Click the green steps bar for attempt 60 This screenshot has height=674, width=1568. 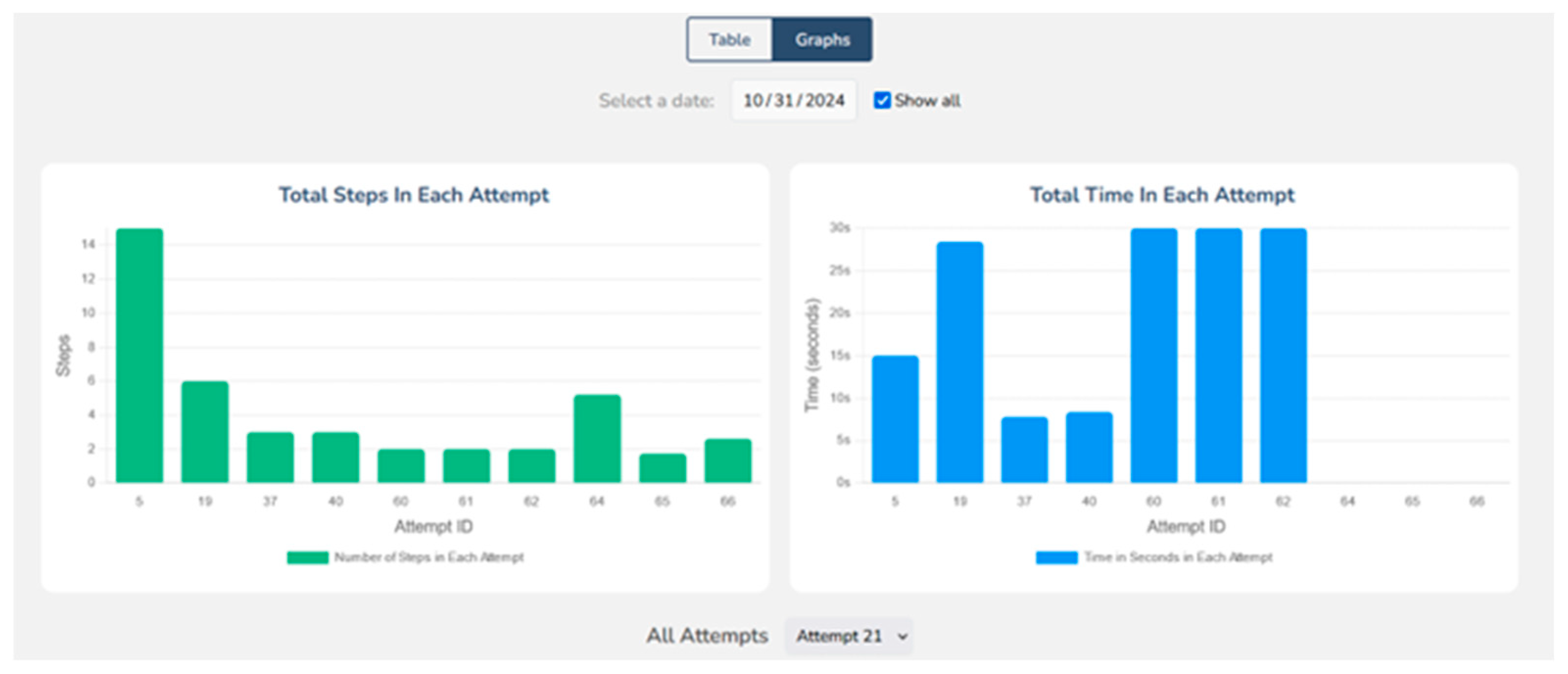401,466
